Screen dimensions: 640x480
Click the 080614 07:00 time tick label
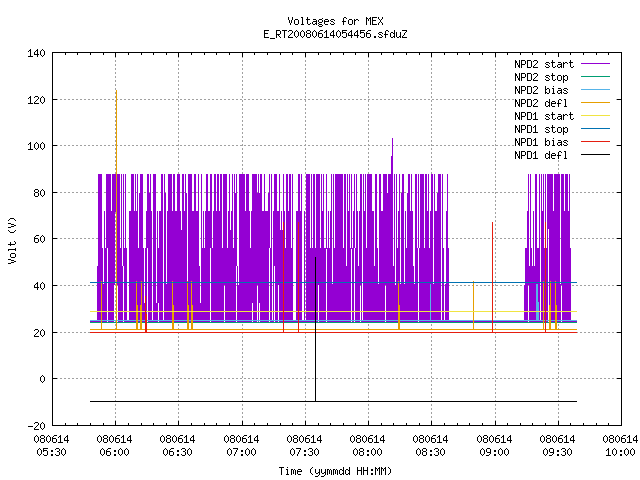coord(241,446)
